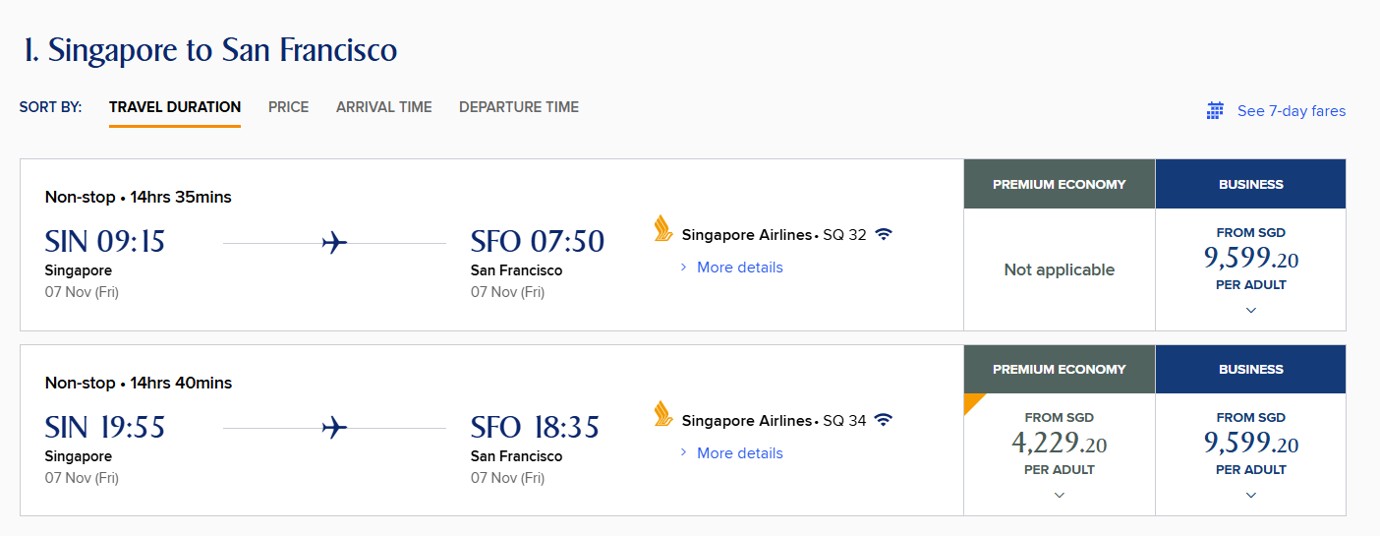Image resolution: width=1380 pixels, height=536 pixels.
Task: Click the Wi-Fi icon for flight SQ 34
Action: (x=883, y=420)
